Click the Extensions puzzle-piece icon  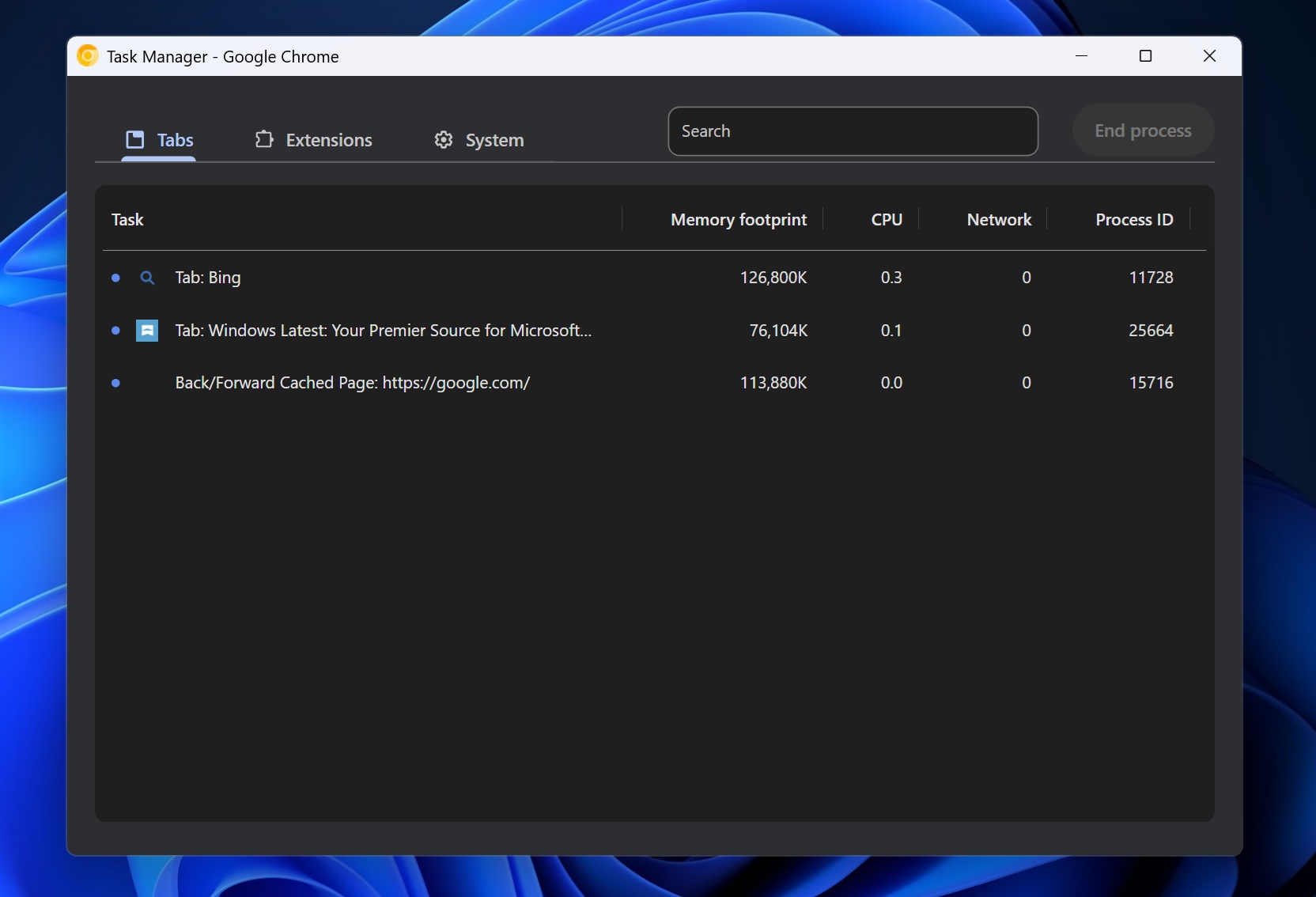pyautogui.click(x=264, y=139)
